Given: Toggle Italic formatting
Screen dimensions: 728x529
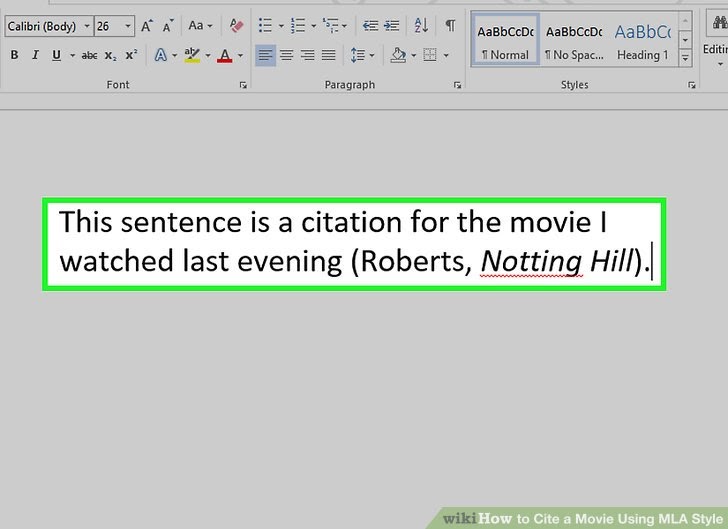Looking at the screenshot, I should tap(35, 55).
